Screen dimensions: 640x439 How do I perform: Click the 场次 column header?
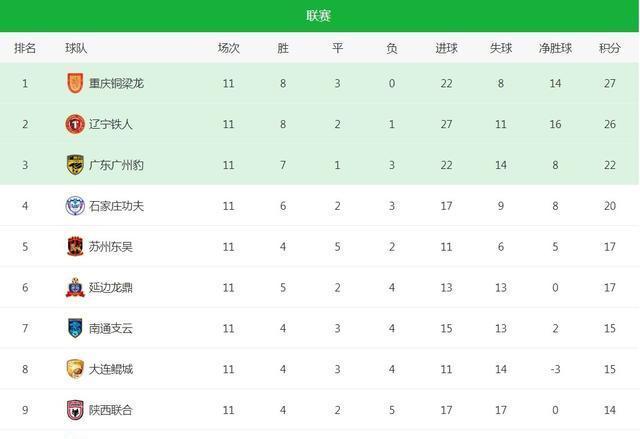click(229, 48)
